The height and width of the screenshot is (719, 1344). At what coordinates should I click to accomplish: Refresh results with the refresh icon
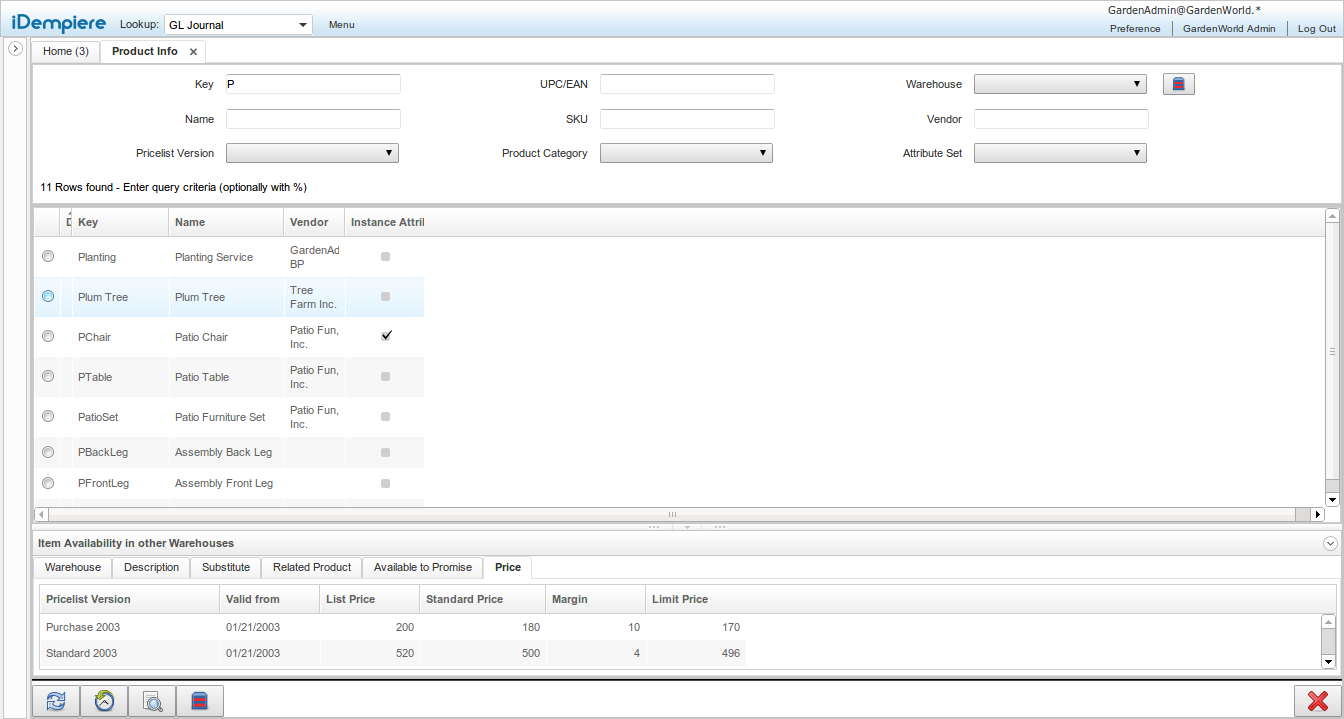click(55, 700)
